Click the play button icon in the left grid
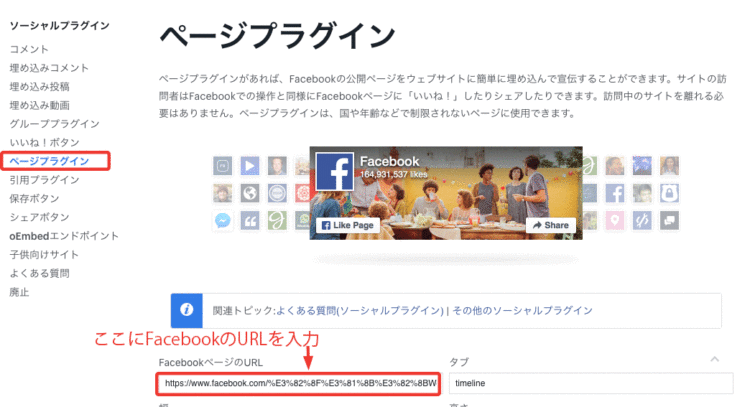The width and height of the screenshot is (750, 407). click(249, 165)
